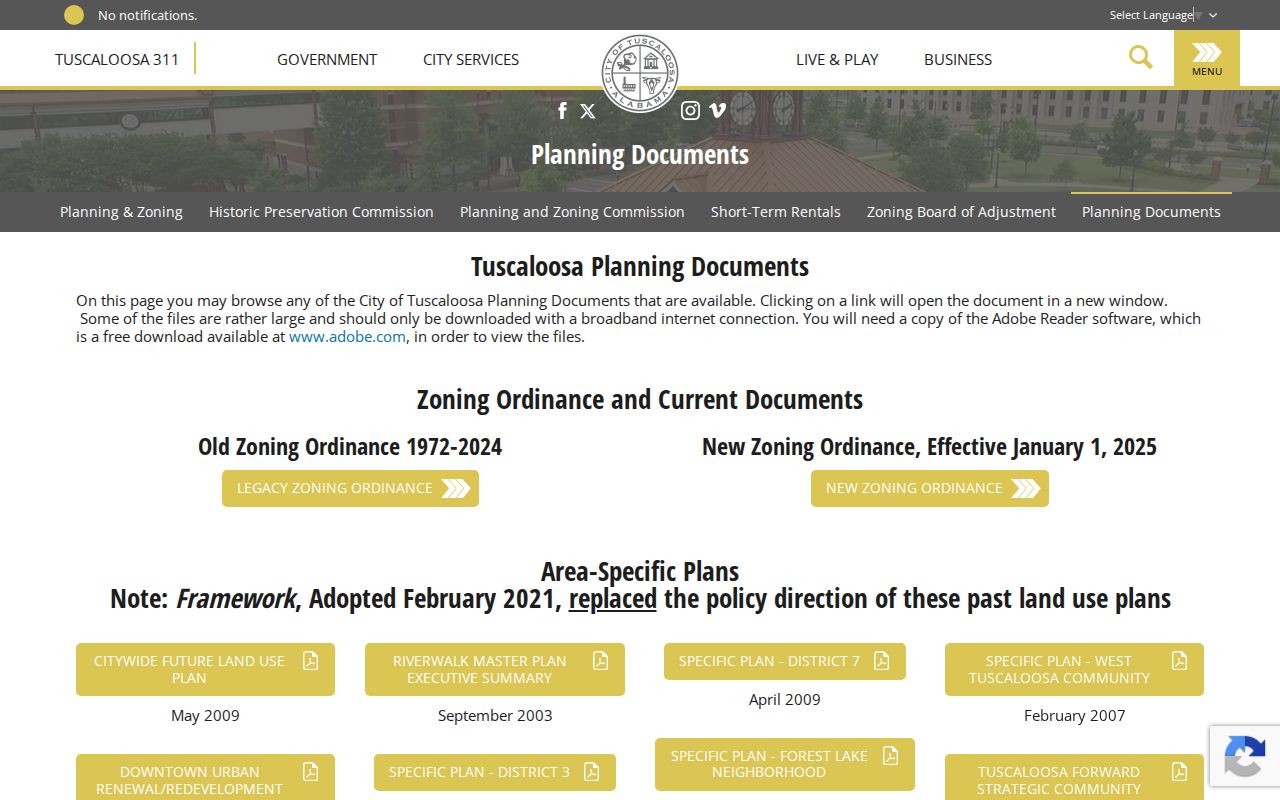Click the PDF icon on Citywide Future Land Use

[310, 661]
